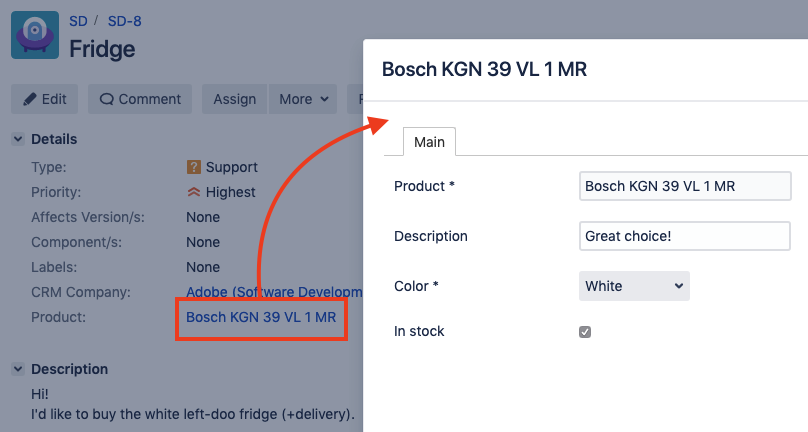Viewport: 808px width, 432px height.
Task: Click the Highest priority icon
Action: 194,192
